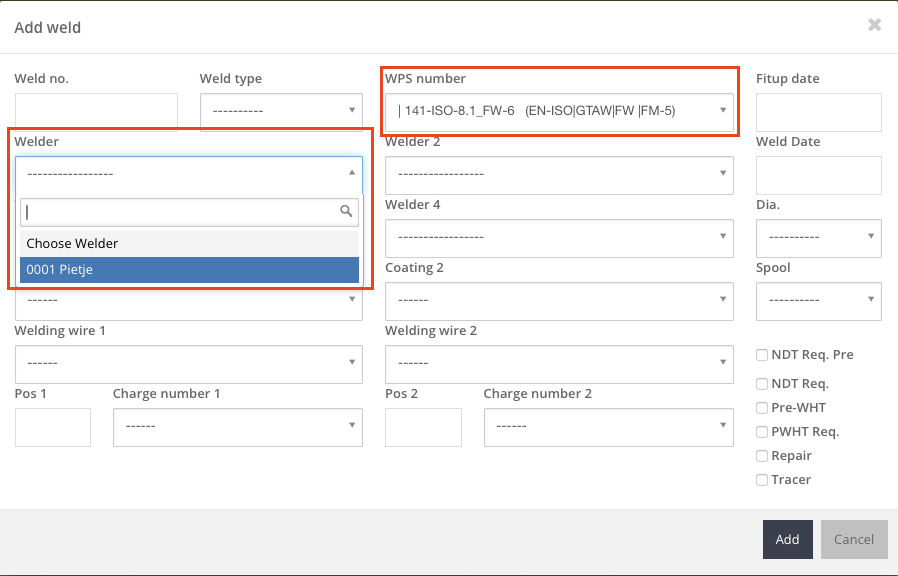Image resolution: width=898 pixels, height=576 pixels.
Task: Click the Cancel button
Action: coord(854,539)
